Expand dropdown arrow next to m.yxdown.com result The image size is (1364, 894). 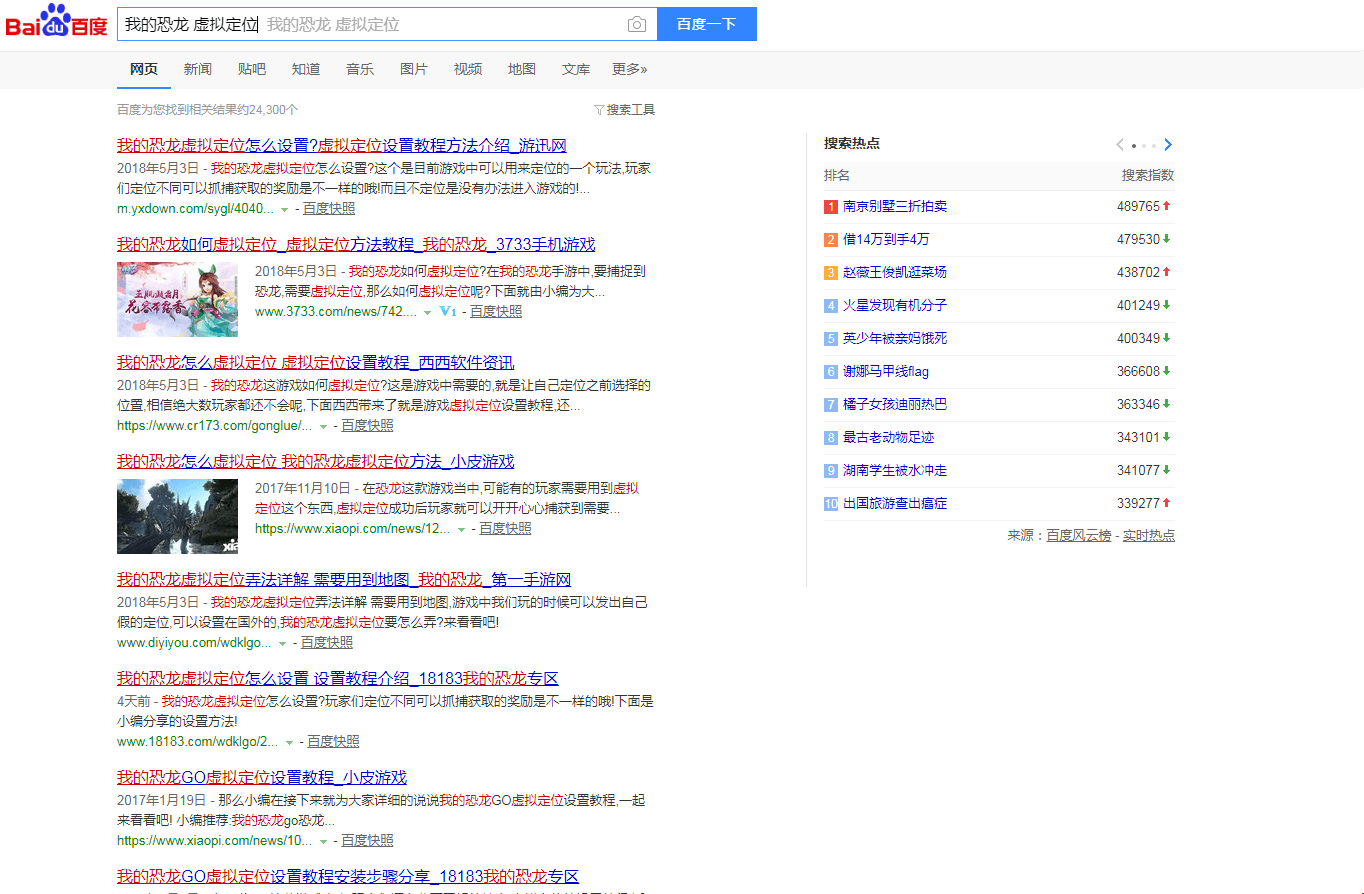(x=285, y=209)
